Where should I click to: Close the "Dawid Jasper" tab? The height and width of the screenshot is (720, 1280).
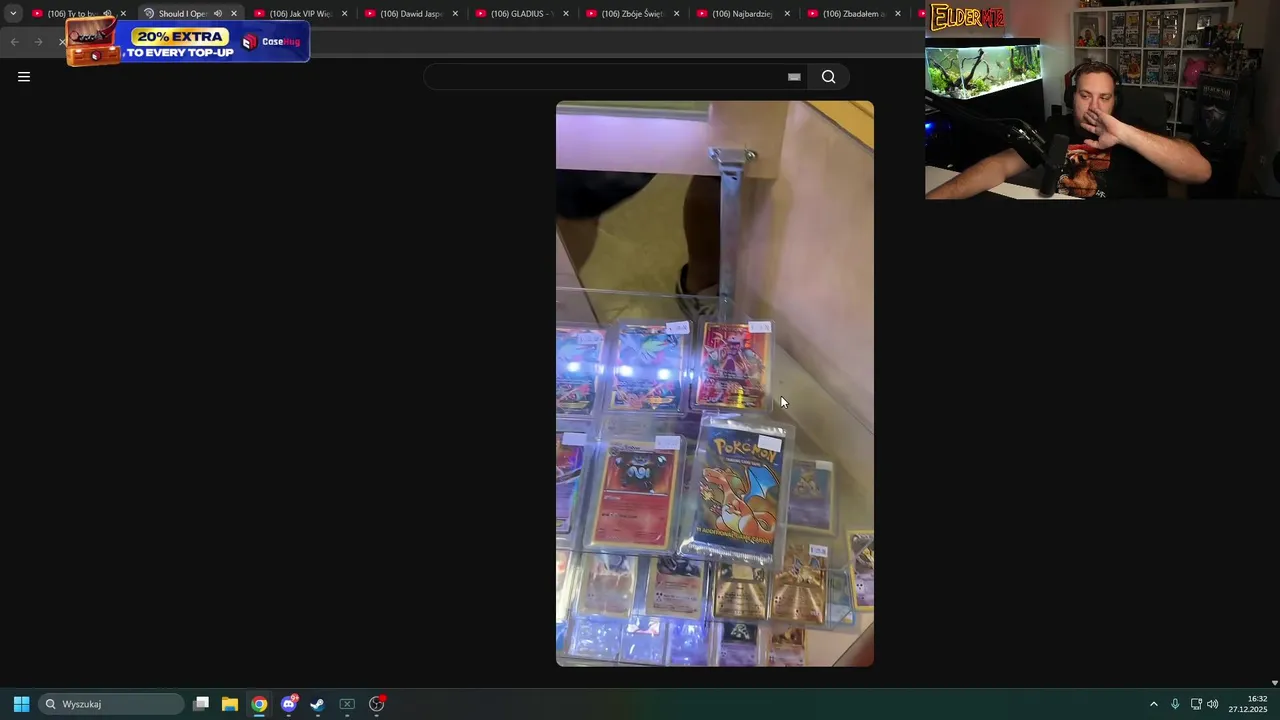coord(455,14)
